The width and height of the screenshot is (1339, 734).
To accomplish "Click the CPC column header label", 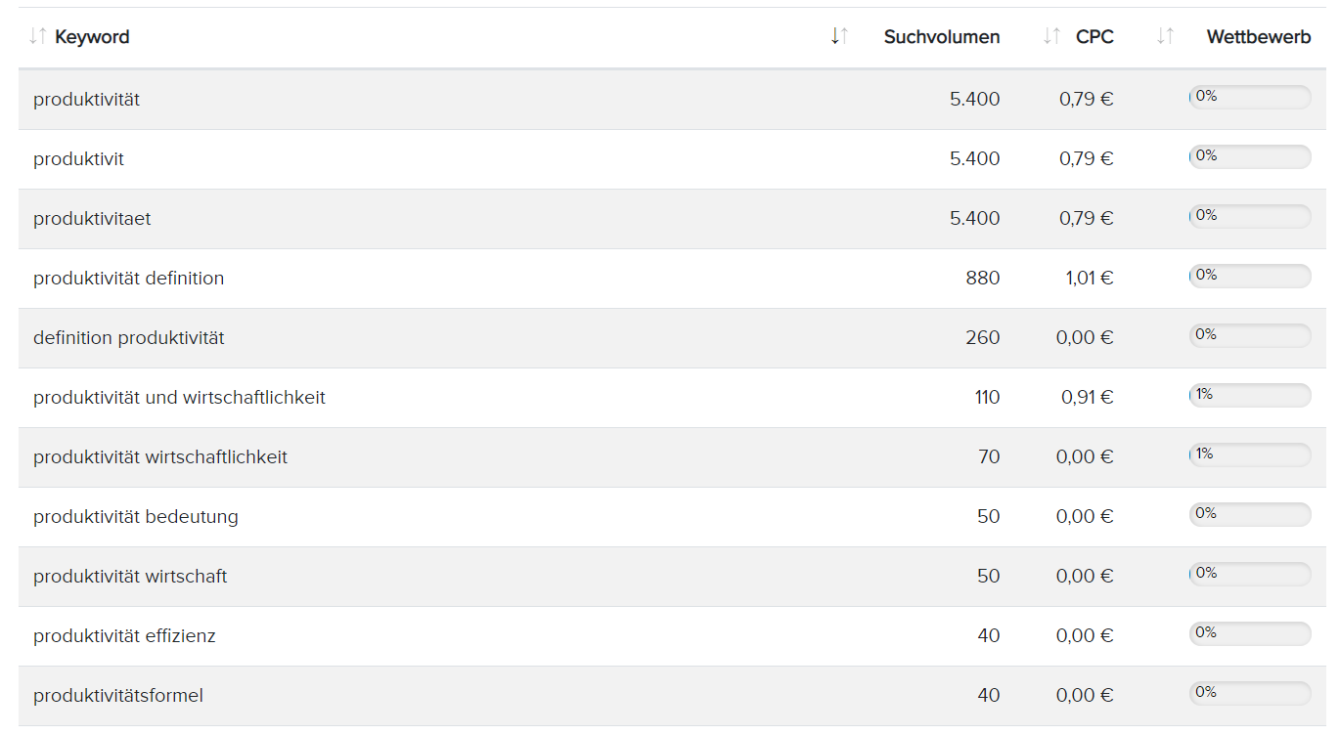I will (x=1095, y=37).
